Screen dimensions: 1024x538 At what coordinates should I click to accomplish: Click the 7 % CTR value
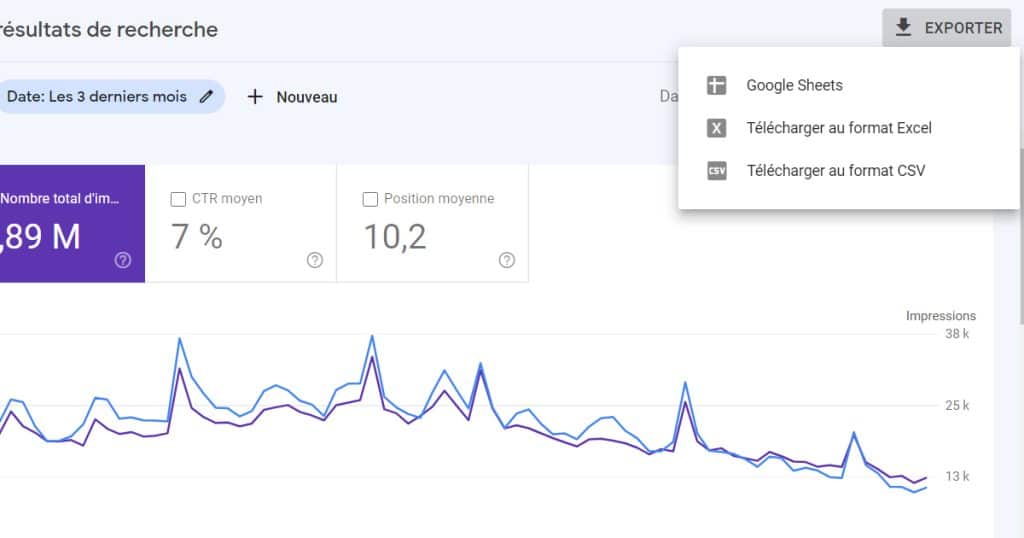(197, 236)
